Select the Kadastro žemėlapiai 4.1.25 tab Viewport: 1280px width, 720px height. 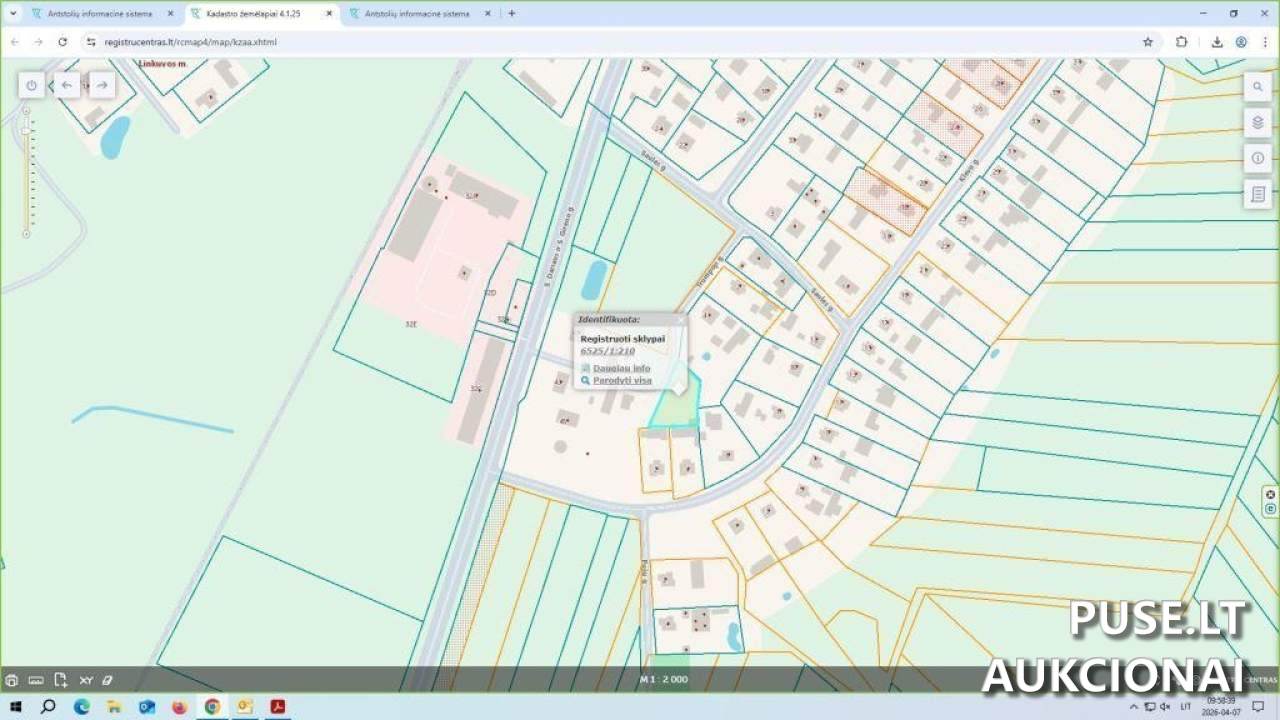253,14
